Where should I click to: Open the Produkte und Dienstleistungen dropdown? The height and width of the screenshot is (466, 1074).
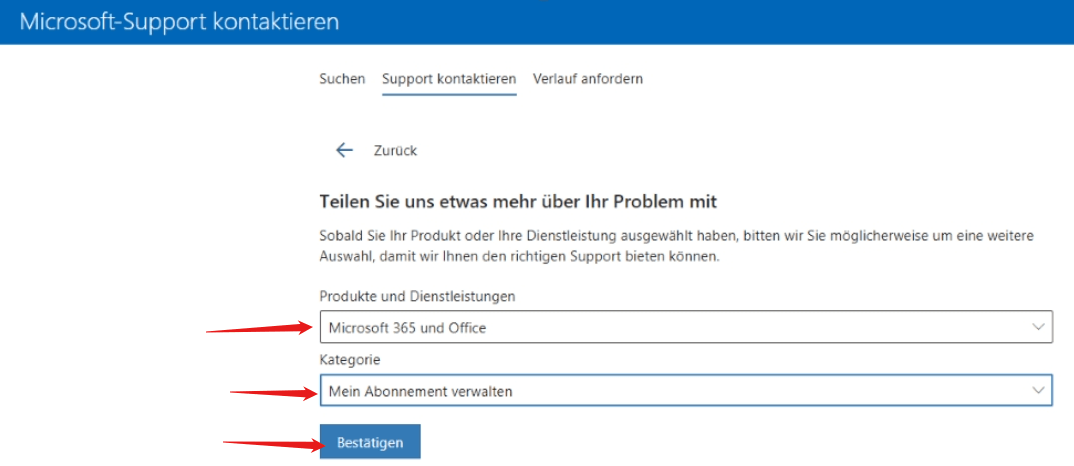pyautogui.click(x=686, y=328)
